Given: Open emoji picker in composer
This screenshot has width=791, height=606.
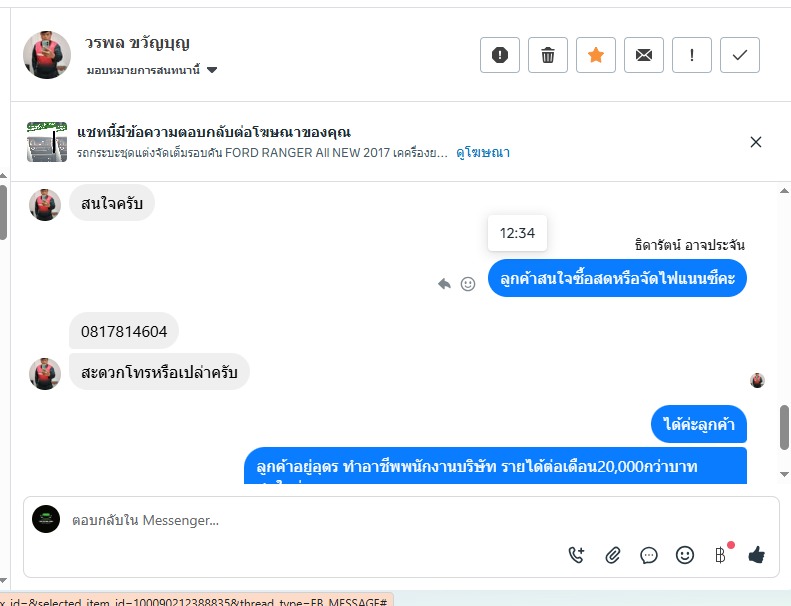Looking at the screenshot, I should 685,555.
